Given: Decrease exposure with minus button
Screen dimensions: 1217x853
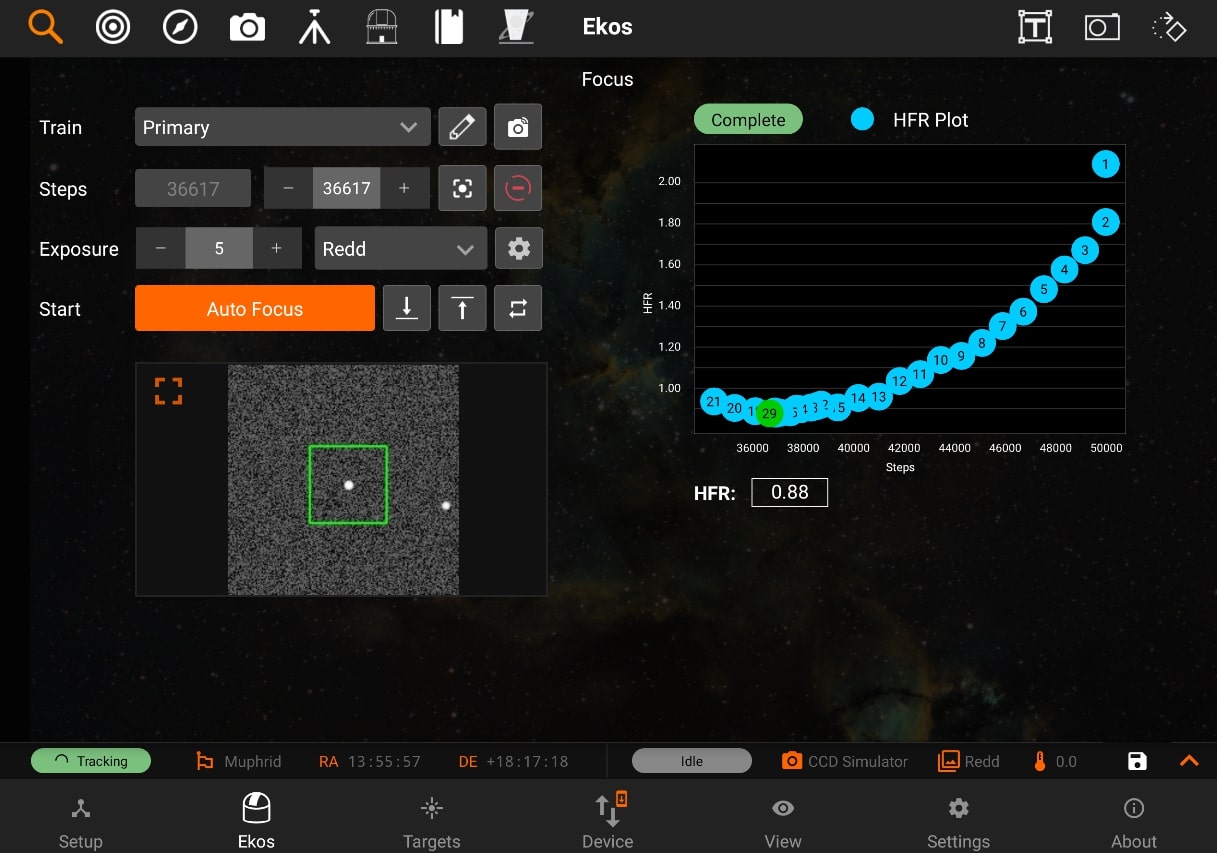Looking at the screenshot, I should [160, 248].
